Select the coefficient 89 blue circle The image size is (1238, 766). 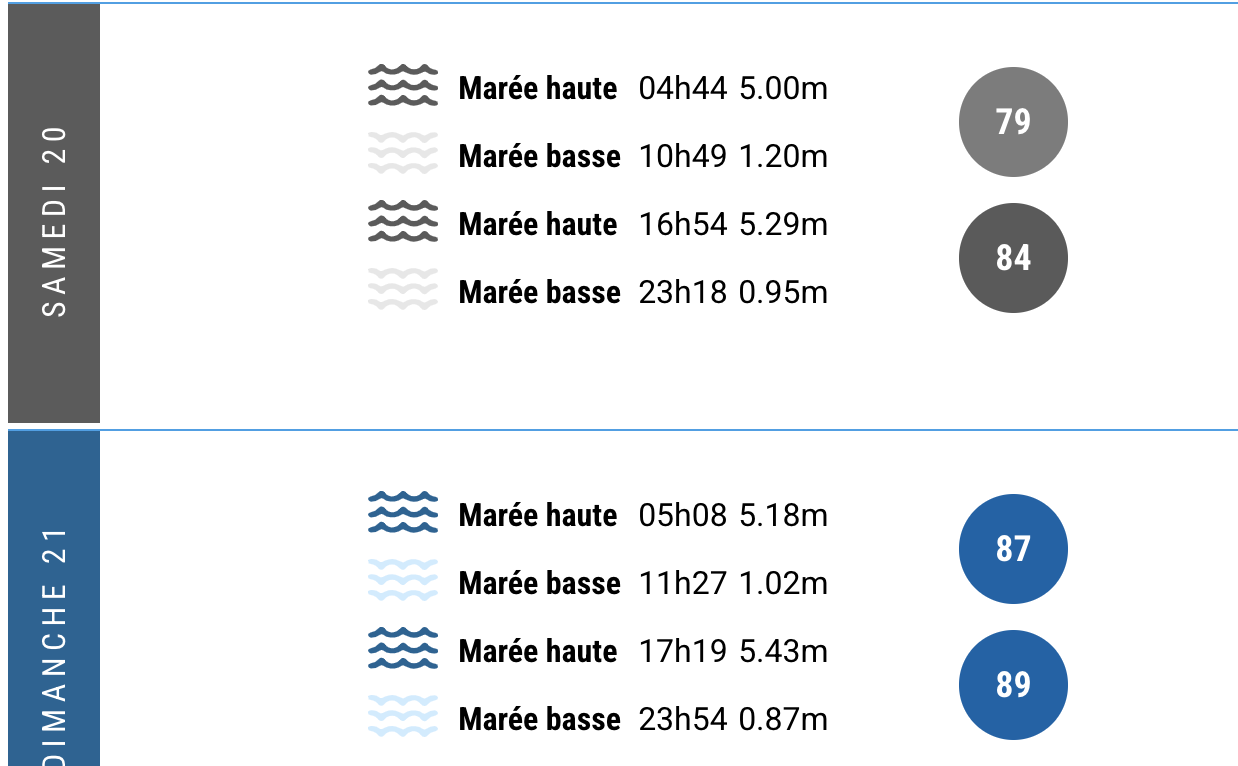1013,685
